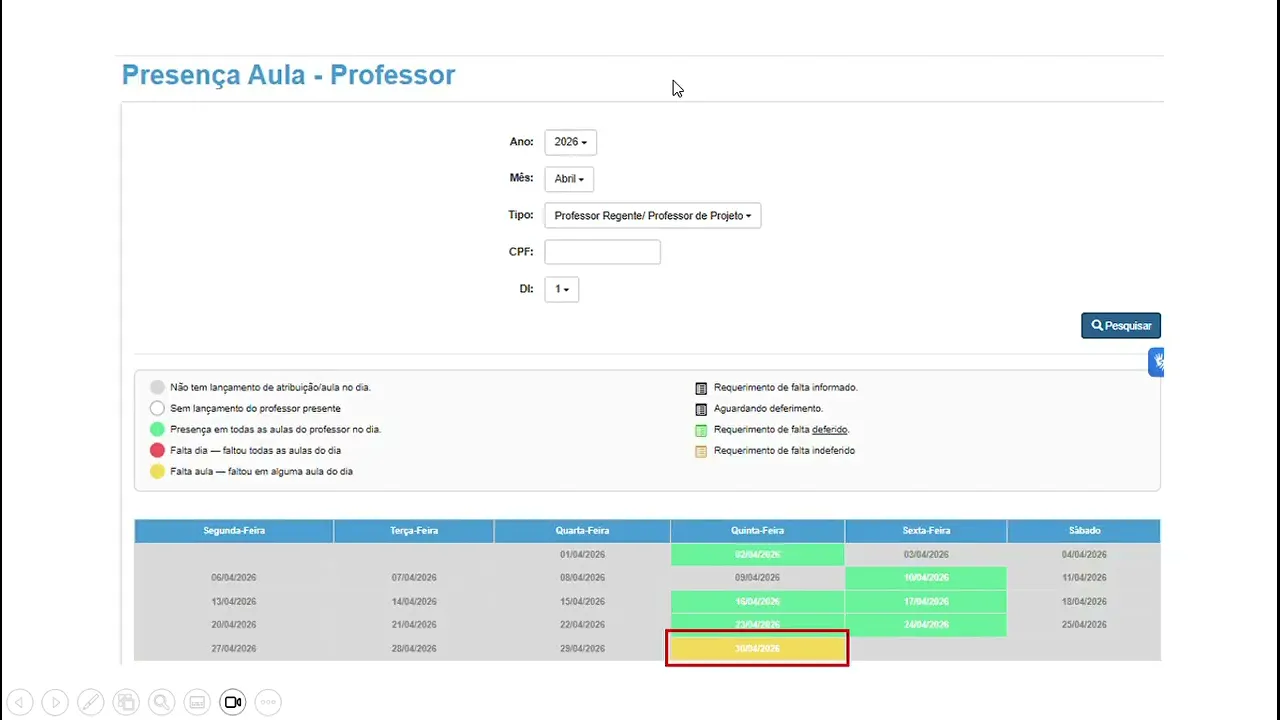Click the 29/04/2026 date cell
This screenshot has width=1280, height=720.
coord(582,649)
